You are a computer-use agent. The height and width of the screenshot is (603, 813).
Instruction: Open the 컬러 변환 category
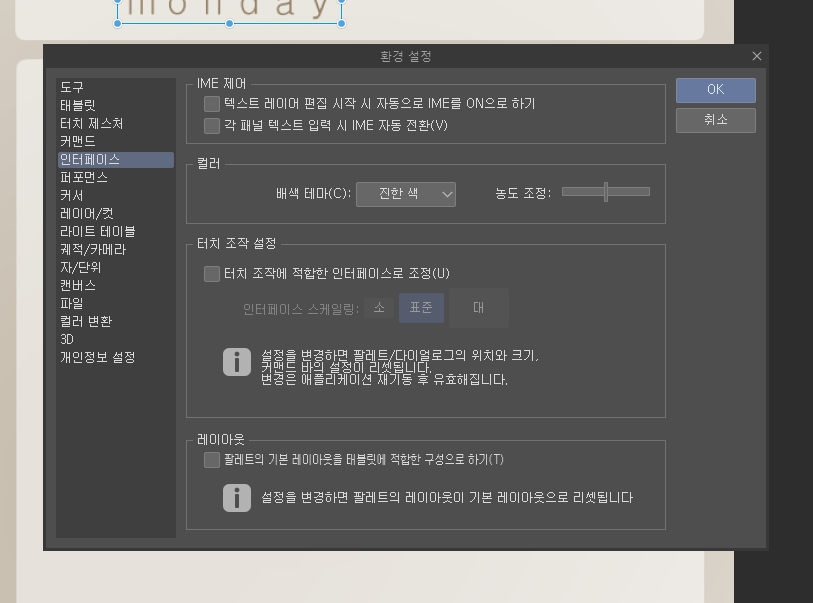[x=115, y=321]
